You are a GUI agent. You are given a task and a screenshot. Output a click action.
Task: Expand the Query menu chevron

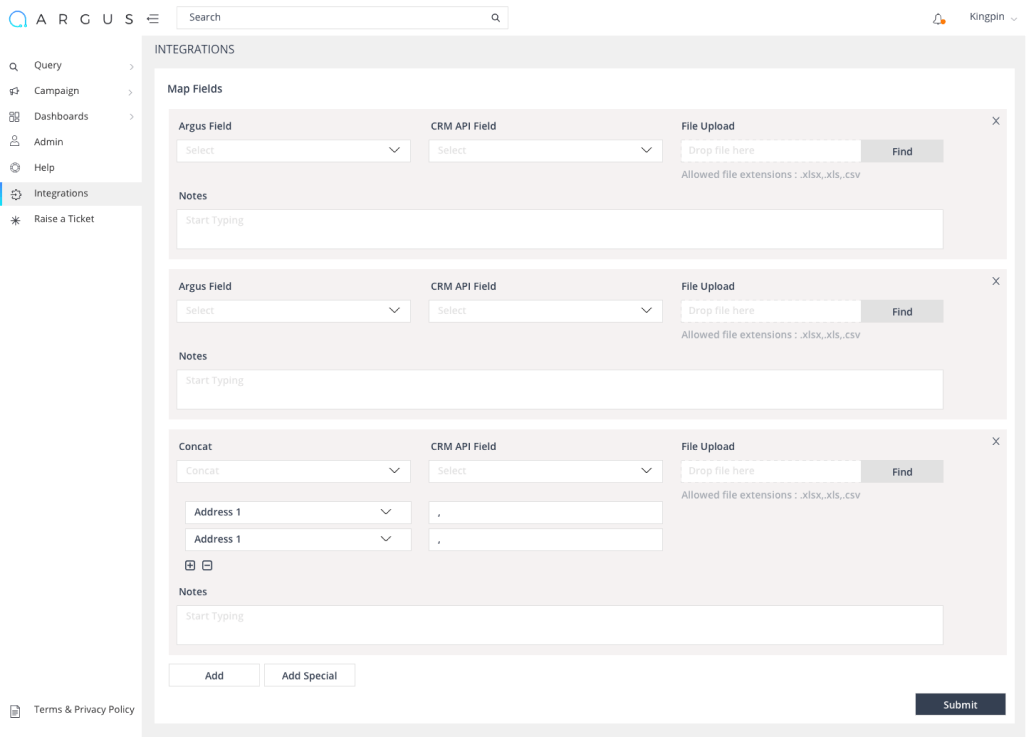[x=132, y=67]
